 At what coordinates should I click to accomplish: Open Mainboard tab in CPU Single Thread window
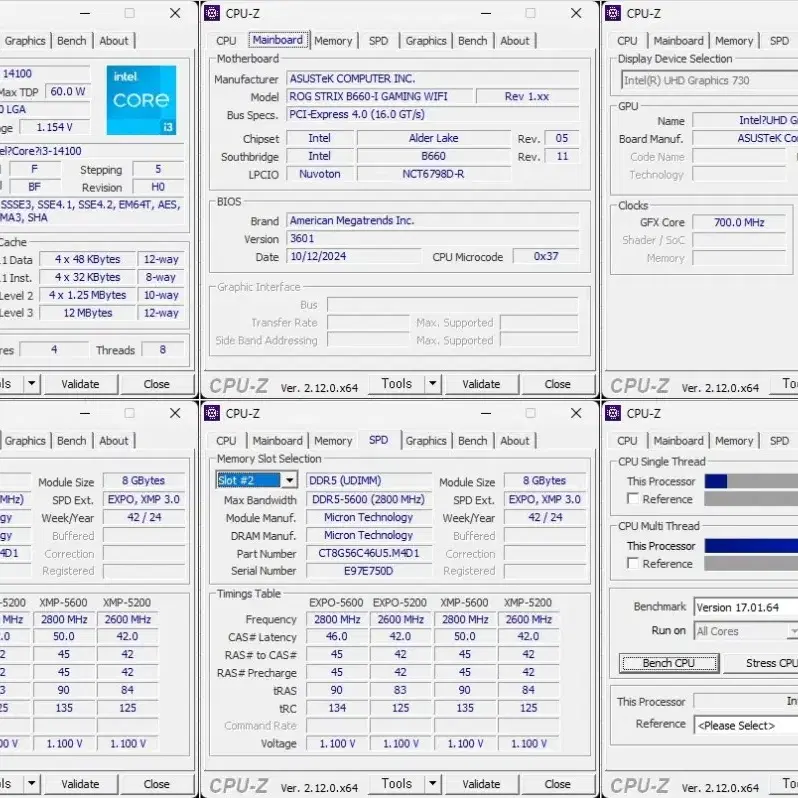pyautogui.click(x=678, y=441)
